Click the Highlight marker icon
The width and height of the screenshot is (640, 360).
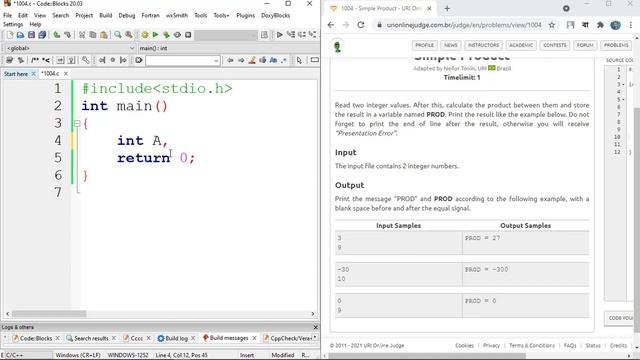(252, 60)
